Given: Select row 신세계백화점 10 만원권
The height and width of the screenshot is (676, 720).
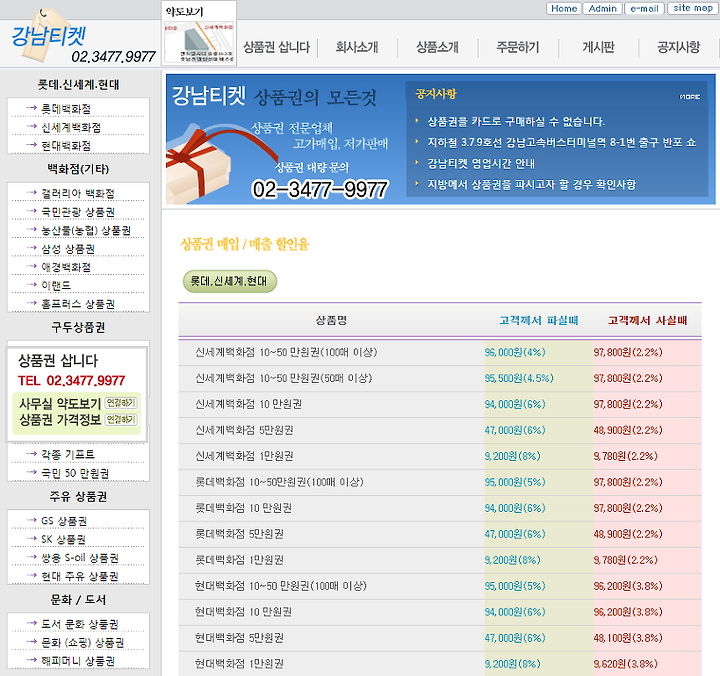Looking at the screenshot, I should coord(440,404).
